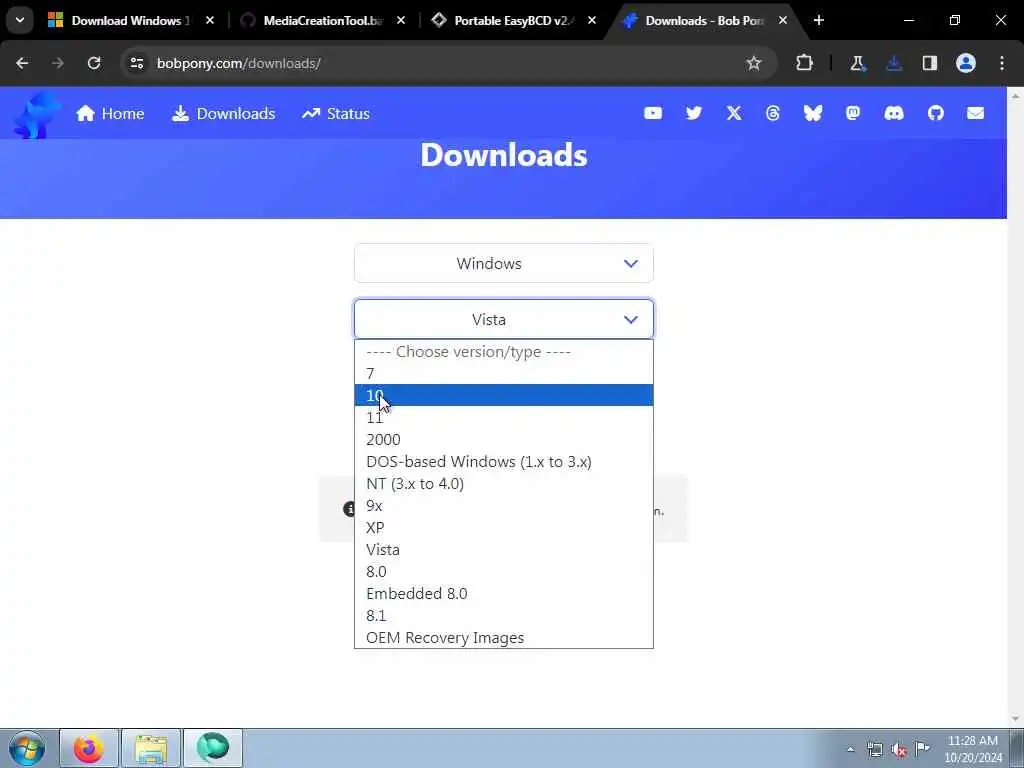Toggle the browser side panel icon

click(x=930, y=63)
